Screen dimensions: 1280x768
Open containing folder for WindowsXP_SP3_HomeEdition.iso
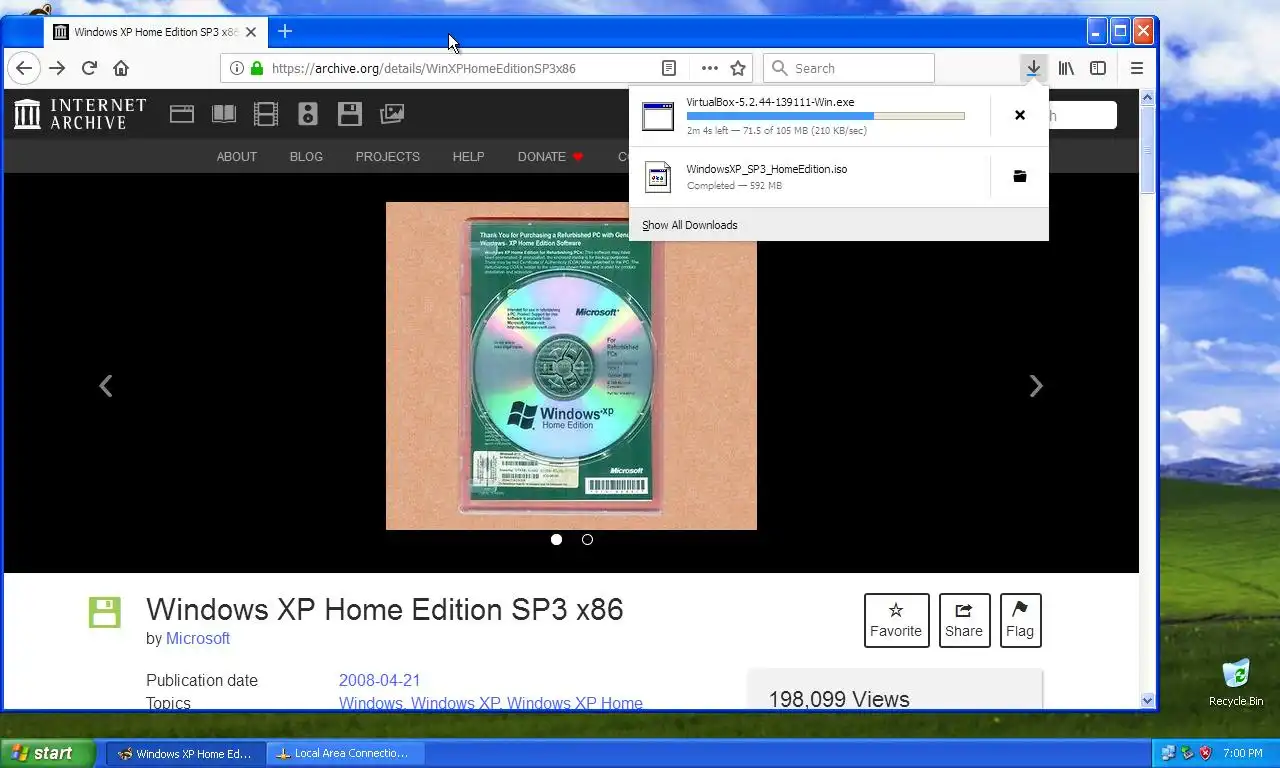click(x=1020, y=176)
